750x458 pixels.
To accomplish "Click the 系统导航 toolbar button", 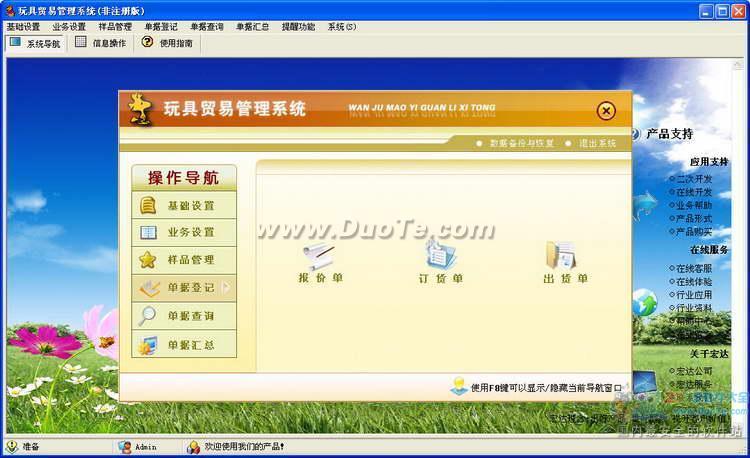I will [35, 44].
